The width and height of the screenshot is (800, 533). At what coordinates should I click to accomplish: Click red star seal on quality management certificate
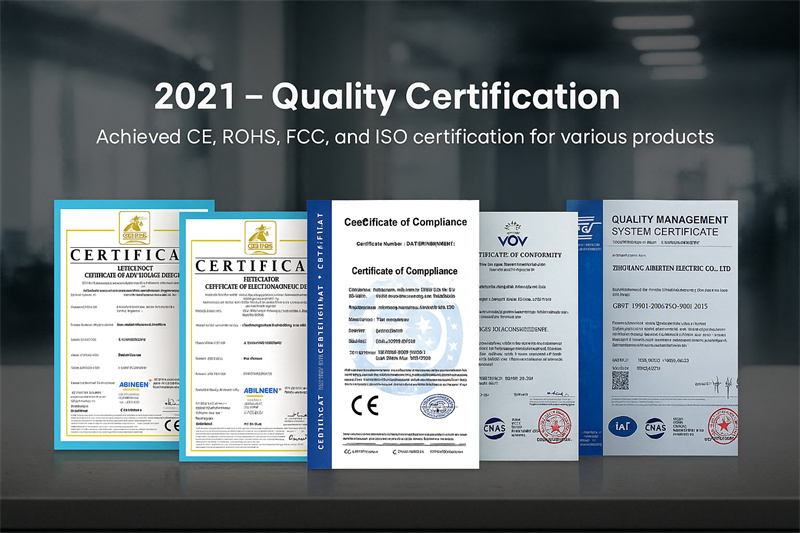[x=723, y=425]
